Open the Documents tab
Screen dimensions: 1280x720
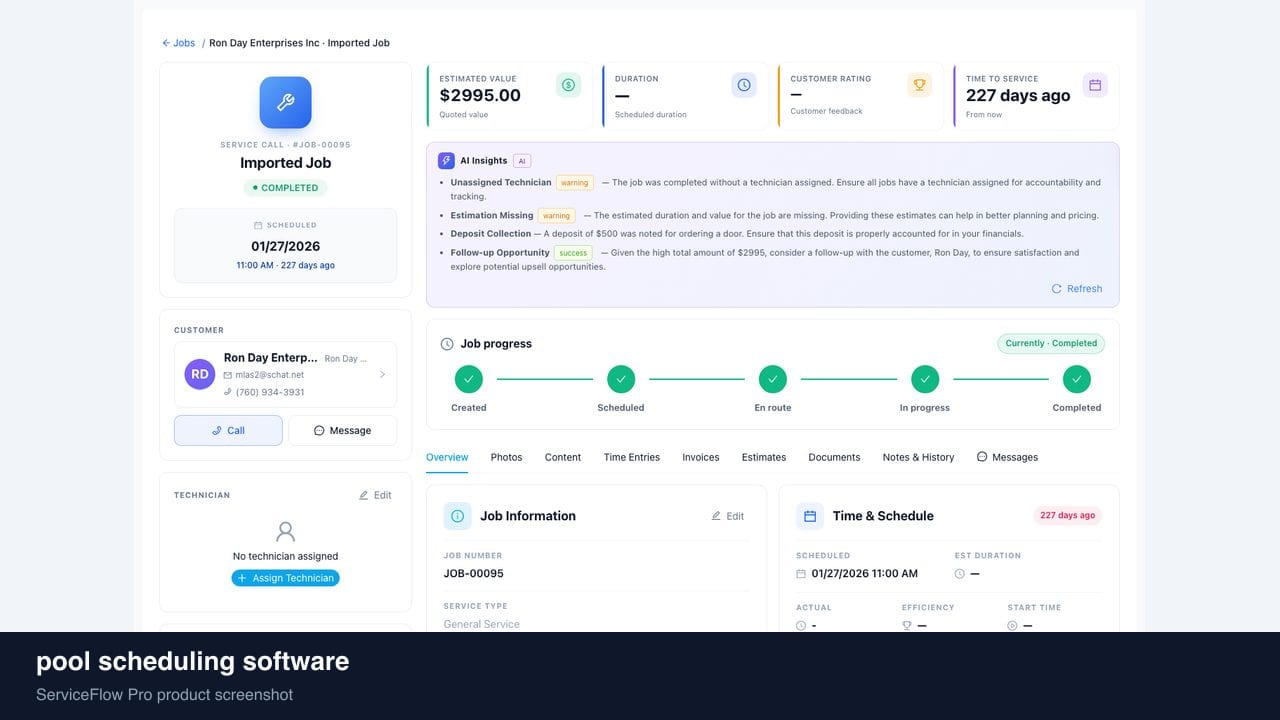click(x=834, y=457)
